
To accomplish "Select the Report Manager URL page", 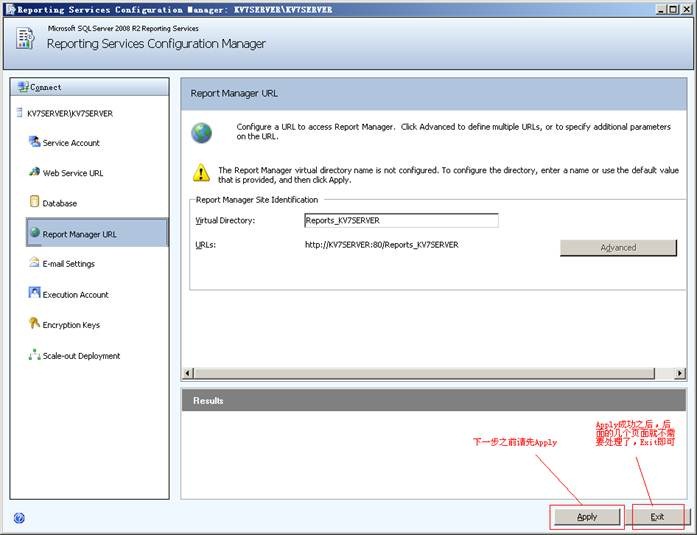I will pyautogui.click(x=97, y=232).
